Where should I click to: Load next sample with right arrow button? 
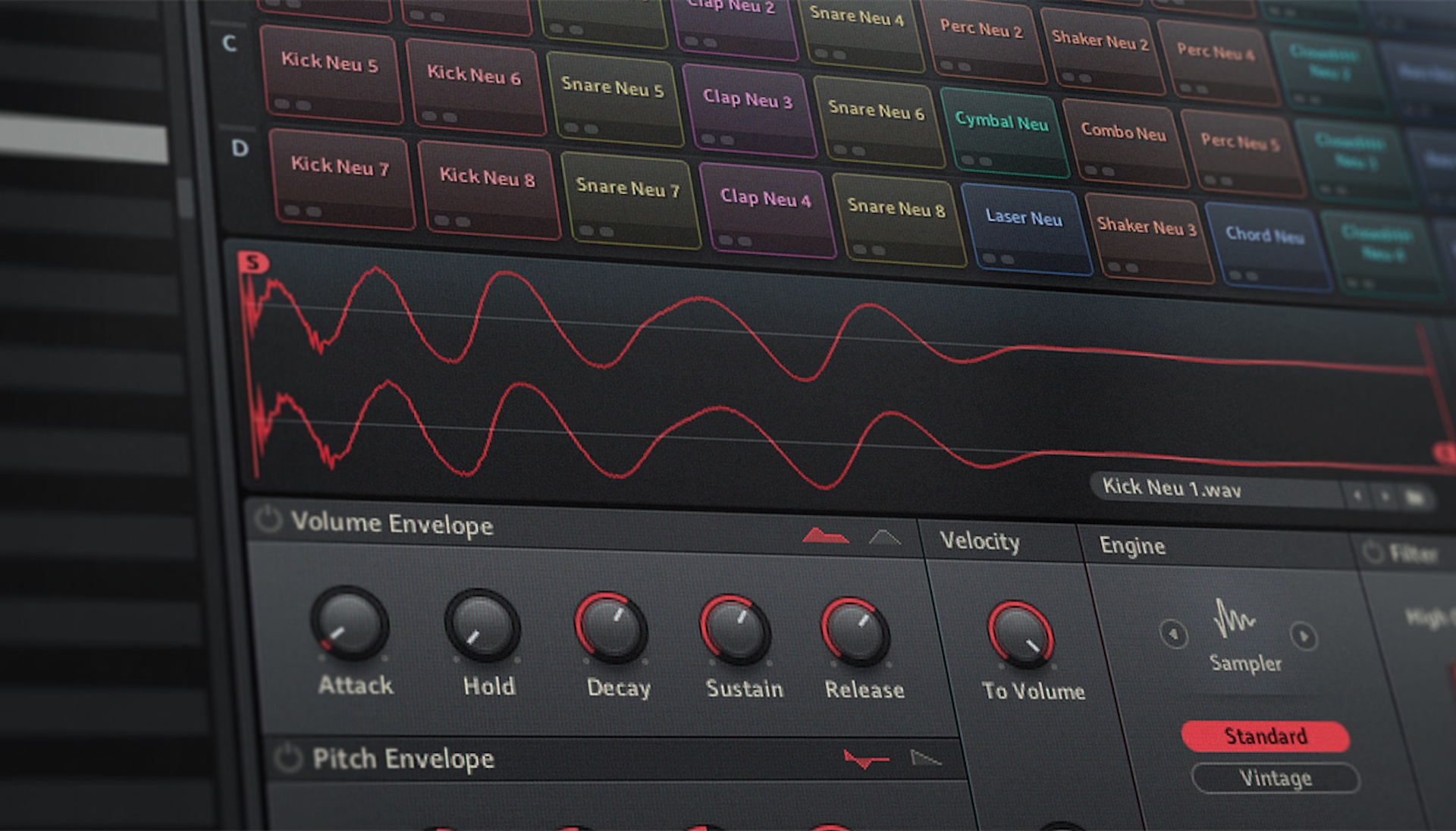pos(1385,497)
